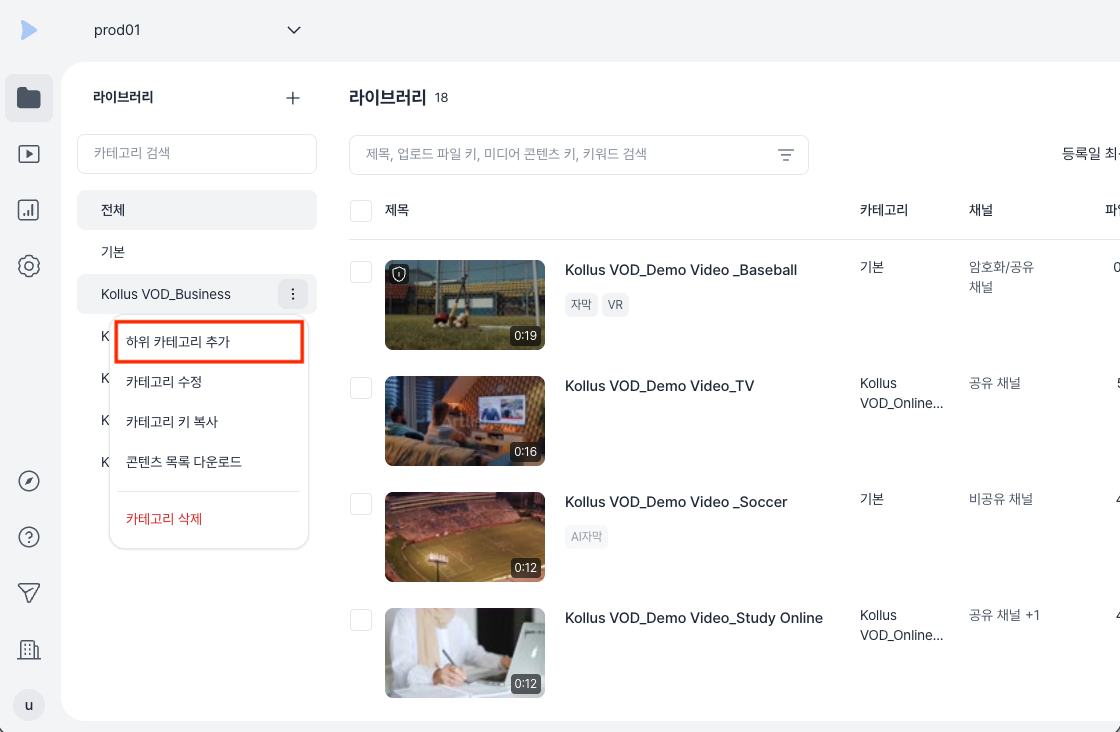The height and width of the screenshot is (732, 1120).
Task: Select the Kollus VOD_Business category
Action: tap(166, 294)
